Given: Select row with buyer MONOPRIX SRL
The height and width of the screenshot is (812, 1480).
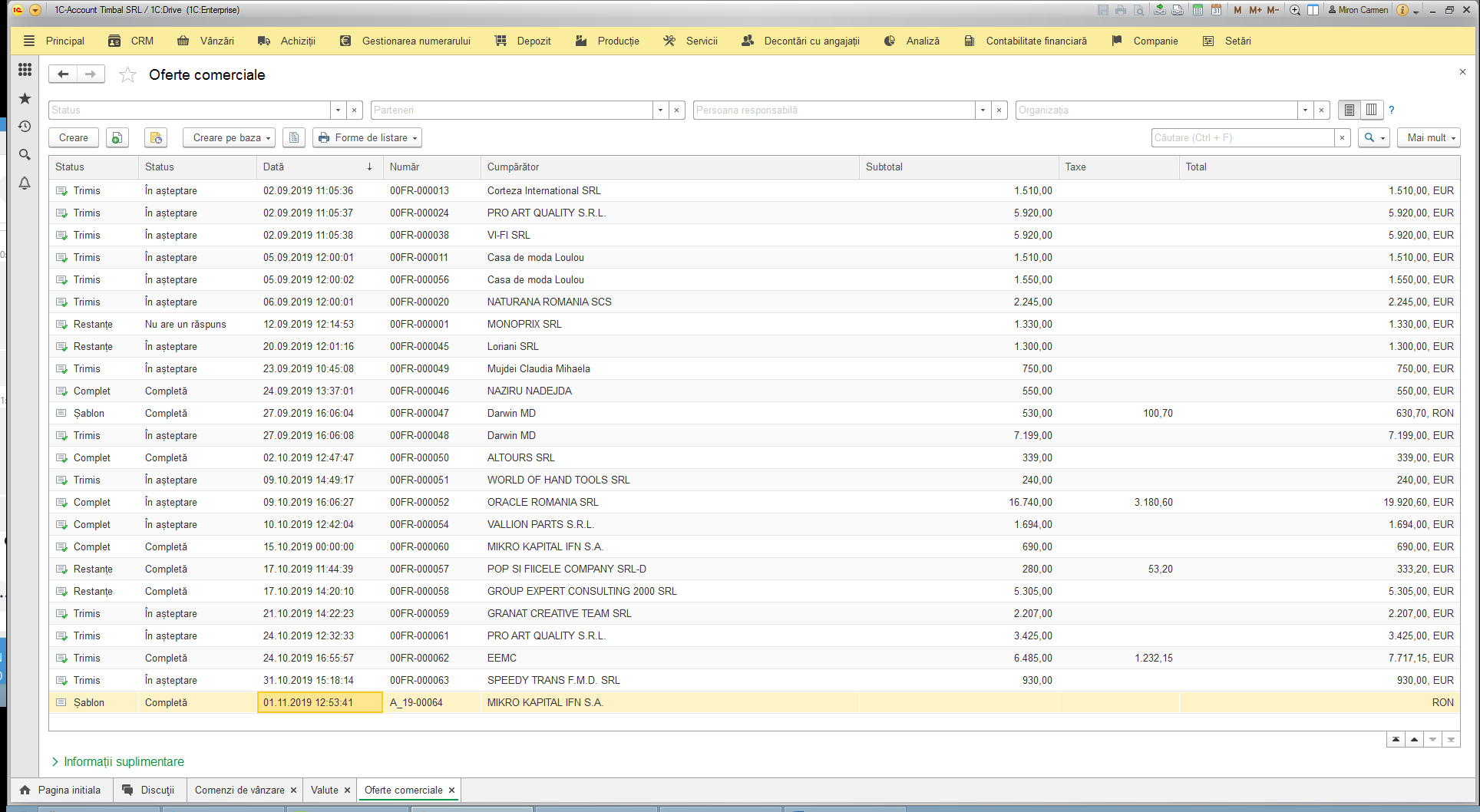Looking at the screenshot, I should pyautogui.click(x=755, y=324).
